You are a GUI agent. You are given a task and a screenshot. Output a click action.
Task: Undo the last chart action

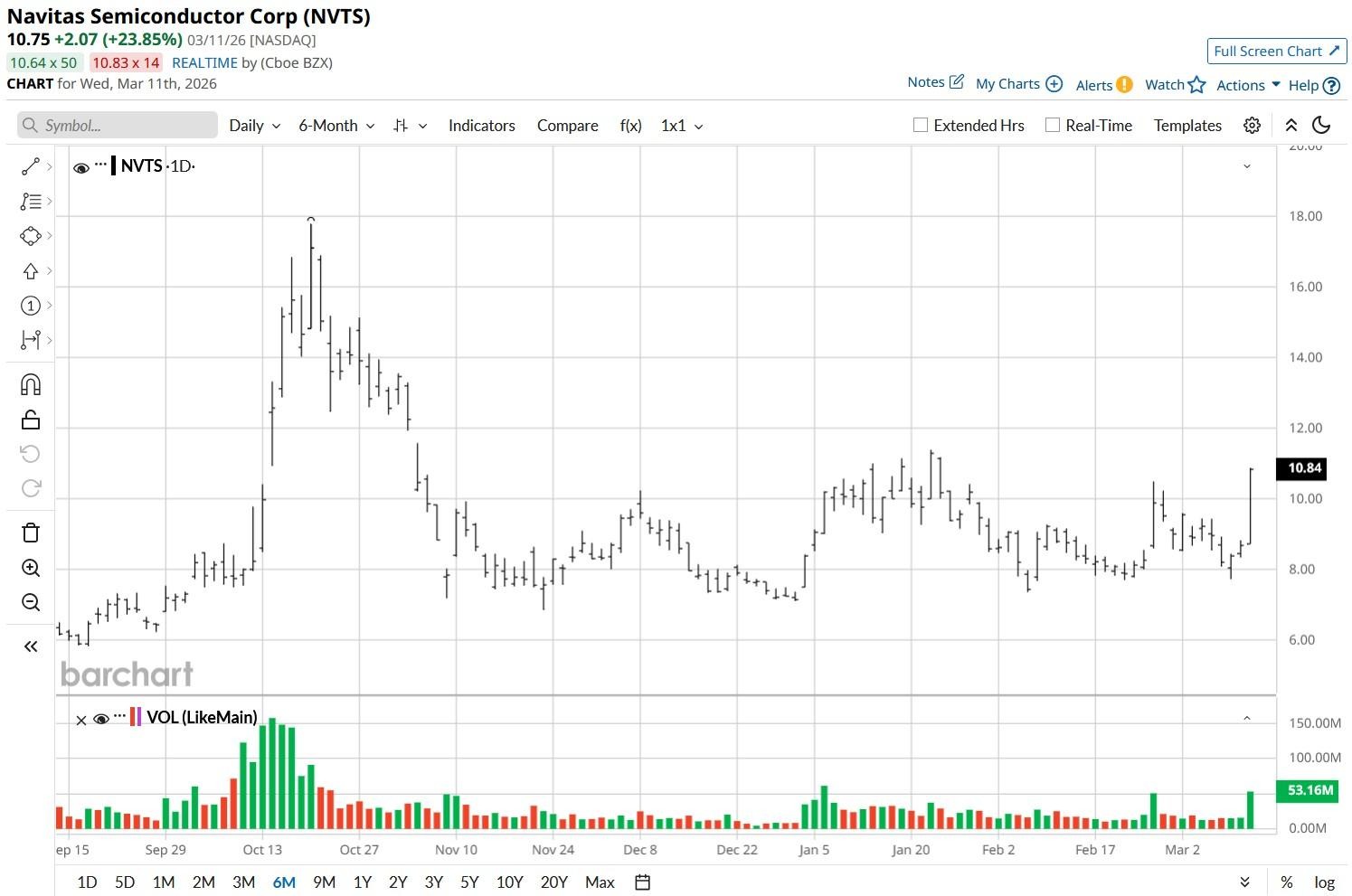30,454
